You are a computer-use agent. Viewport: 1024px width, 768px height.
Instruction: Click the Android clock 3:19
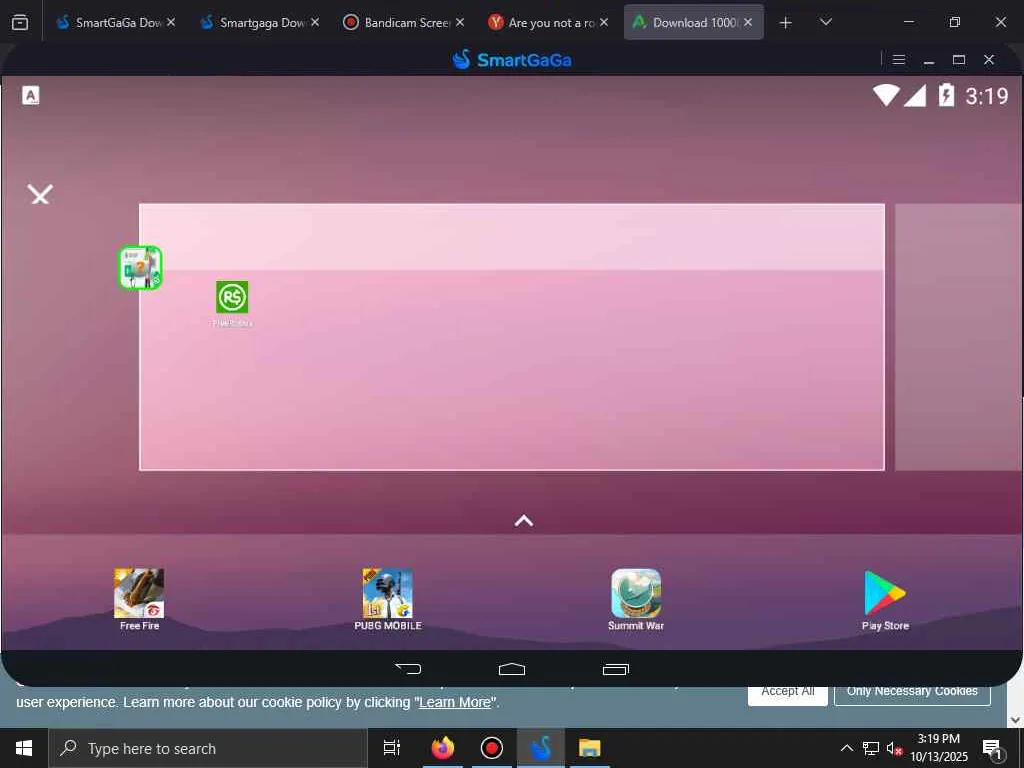coord(987,96)
